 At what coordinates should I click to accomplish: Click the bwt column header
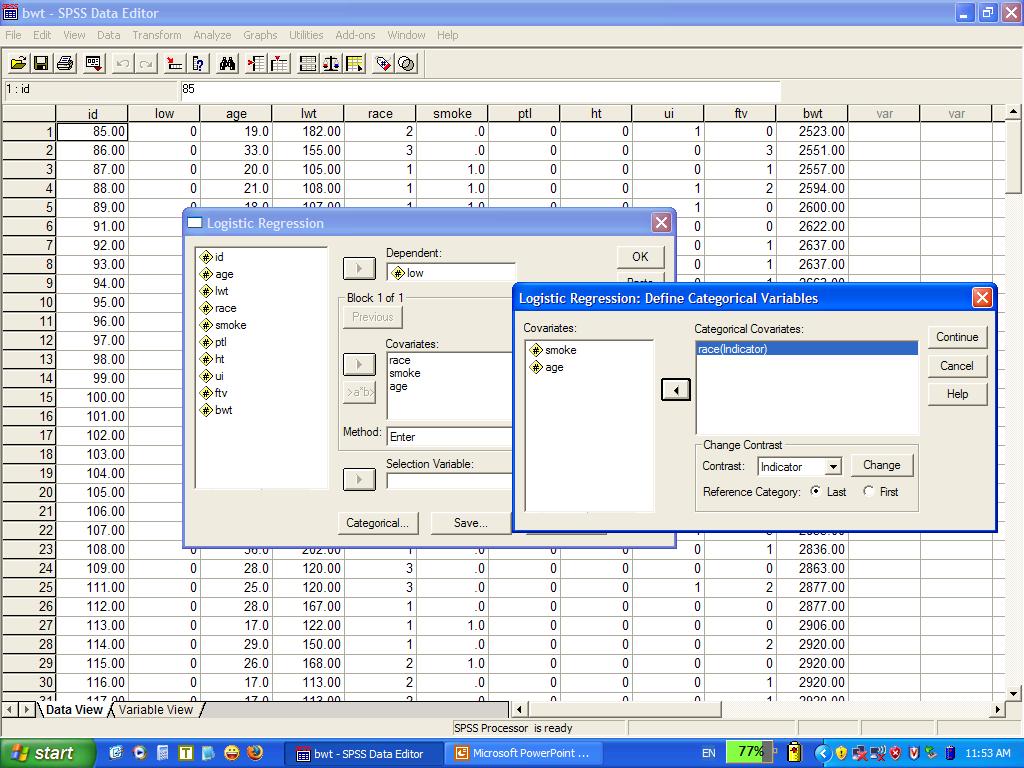(812, 114)
